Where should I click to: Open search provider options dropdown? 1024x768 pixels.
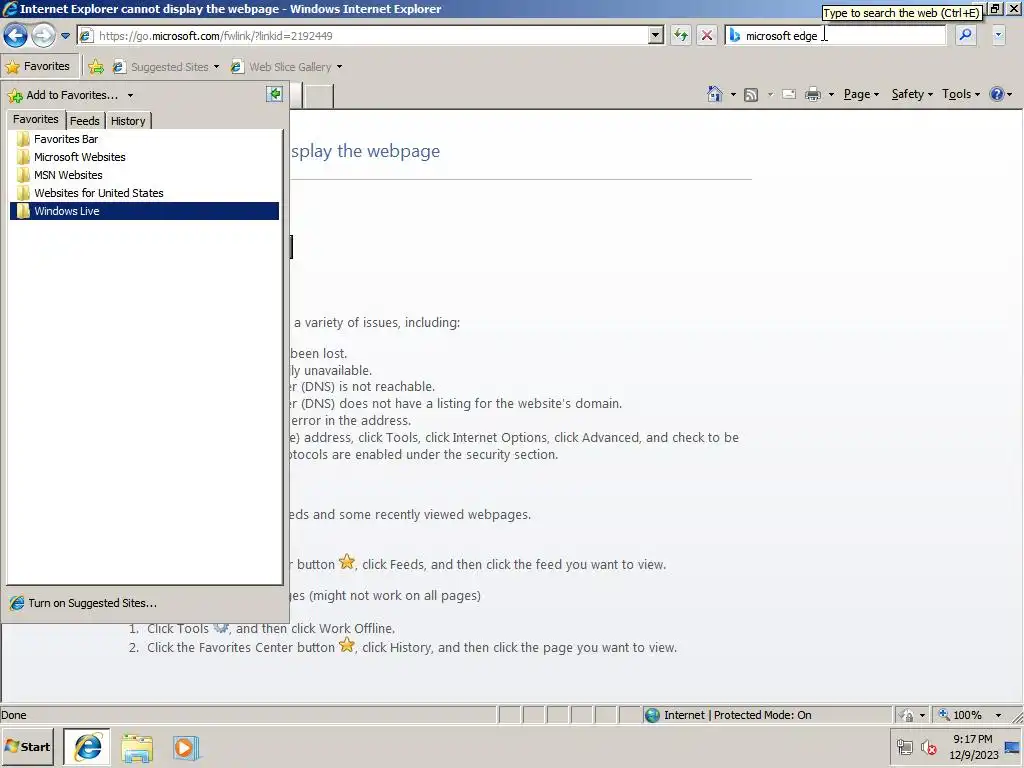[998, 36]
